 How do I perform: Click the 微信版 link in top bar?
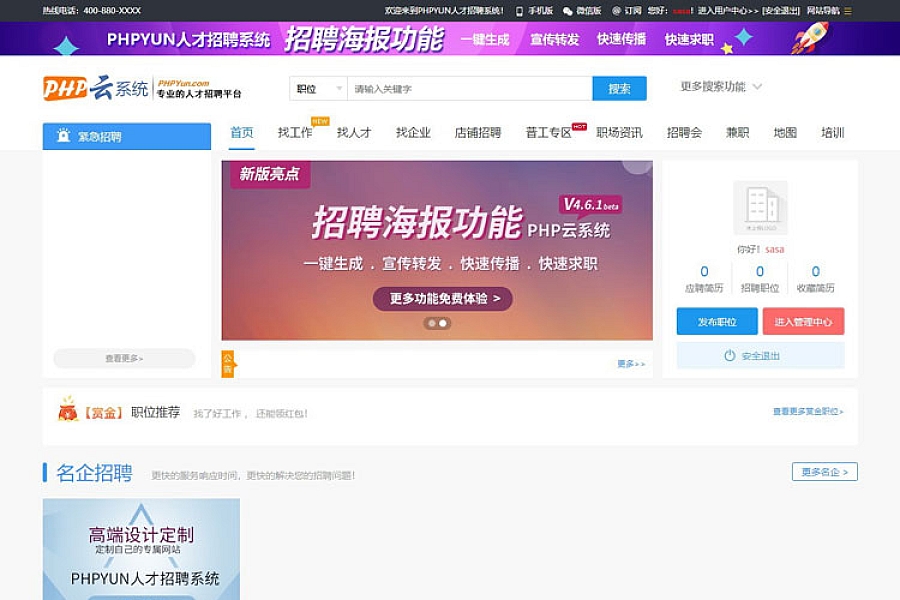point(588,11)
